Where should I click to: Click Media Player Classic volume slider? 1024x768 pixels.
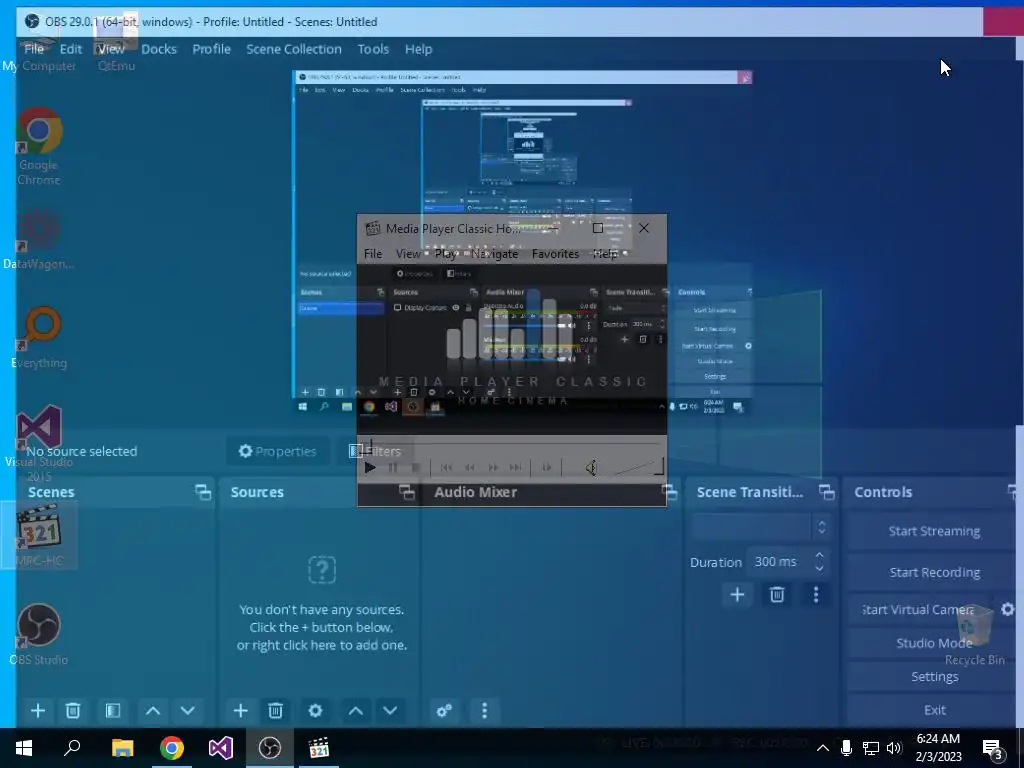point(639,467)
